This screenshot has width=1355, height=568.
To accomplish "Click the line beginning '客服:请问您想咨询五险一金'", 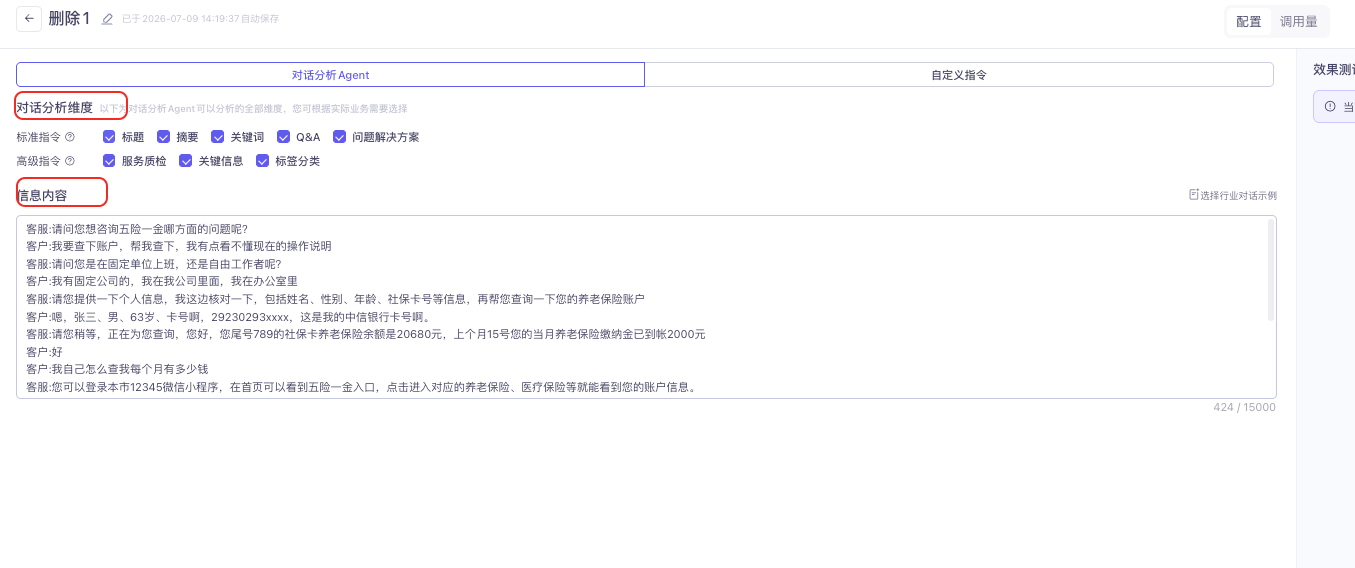I will click(x=137, y=229).
